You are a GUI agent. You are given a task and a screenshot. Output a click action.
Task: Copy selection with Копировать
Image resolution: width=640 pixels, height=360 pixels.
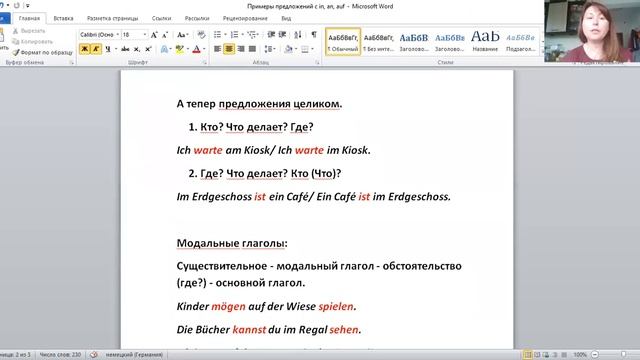pos(33,42)
